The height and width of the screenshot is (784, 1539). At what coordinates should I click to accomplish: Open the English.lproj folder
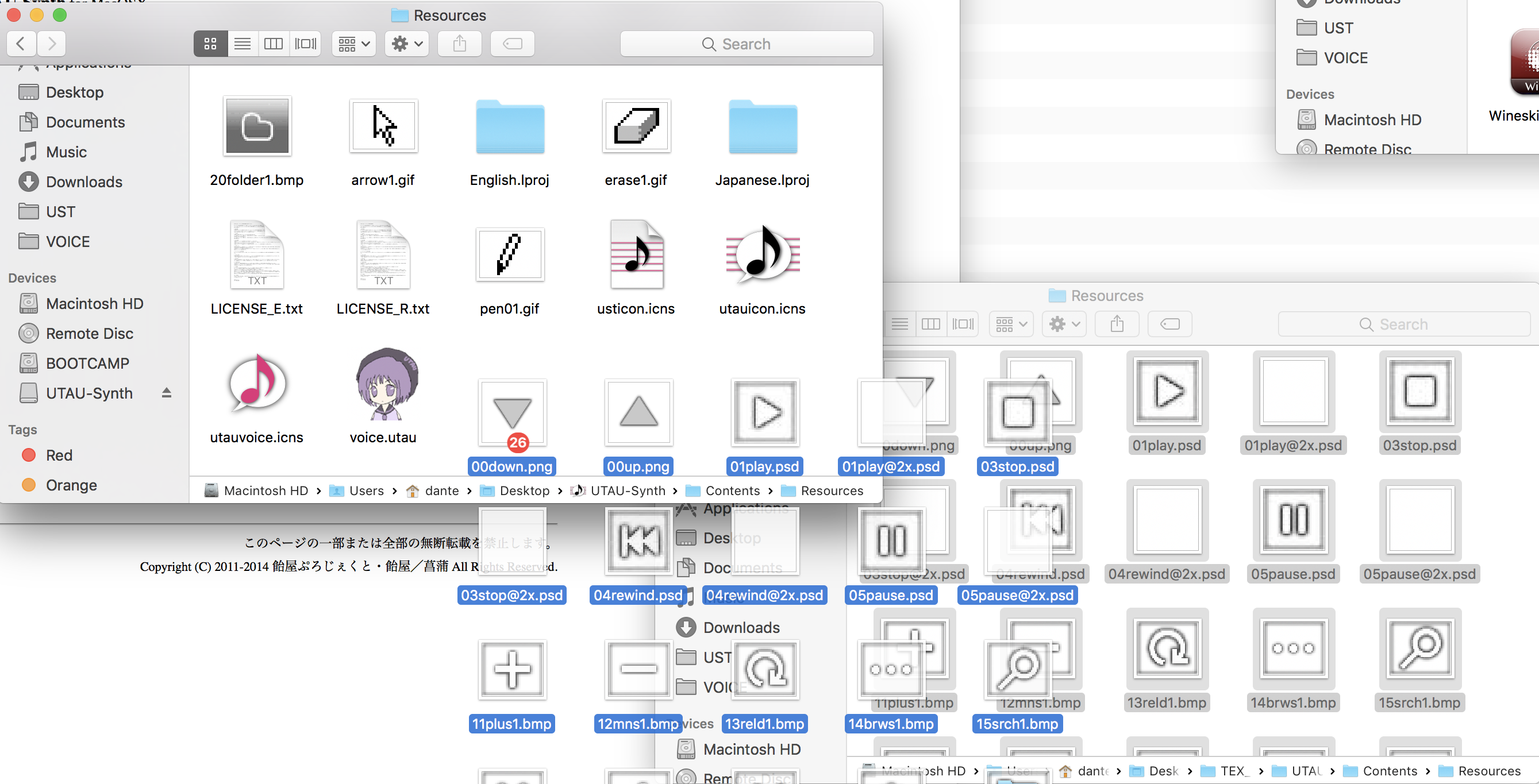[x=510, y=126]
